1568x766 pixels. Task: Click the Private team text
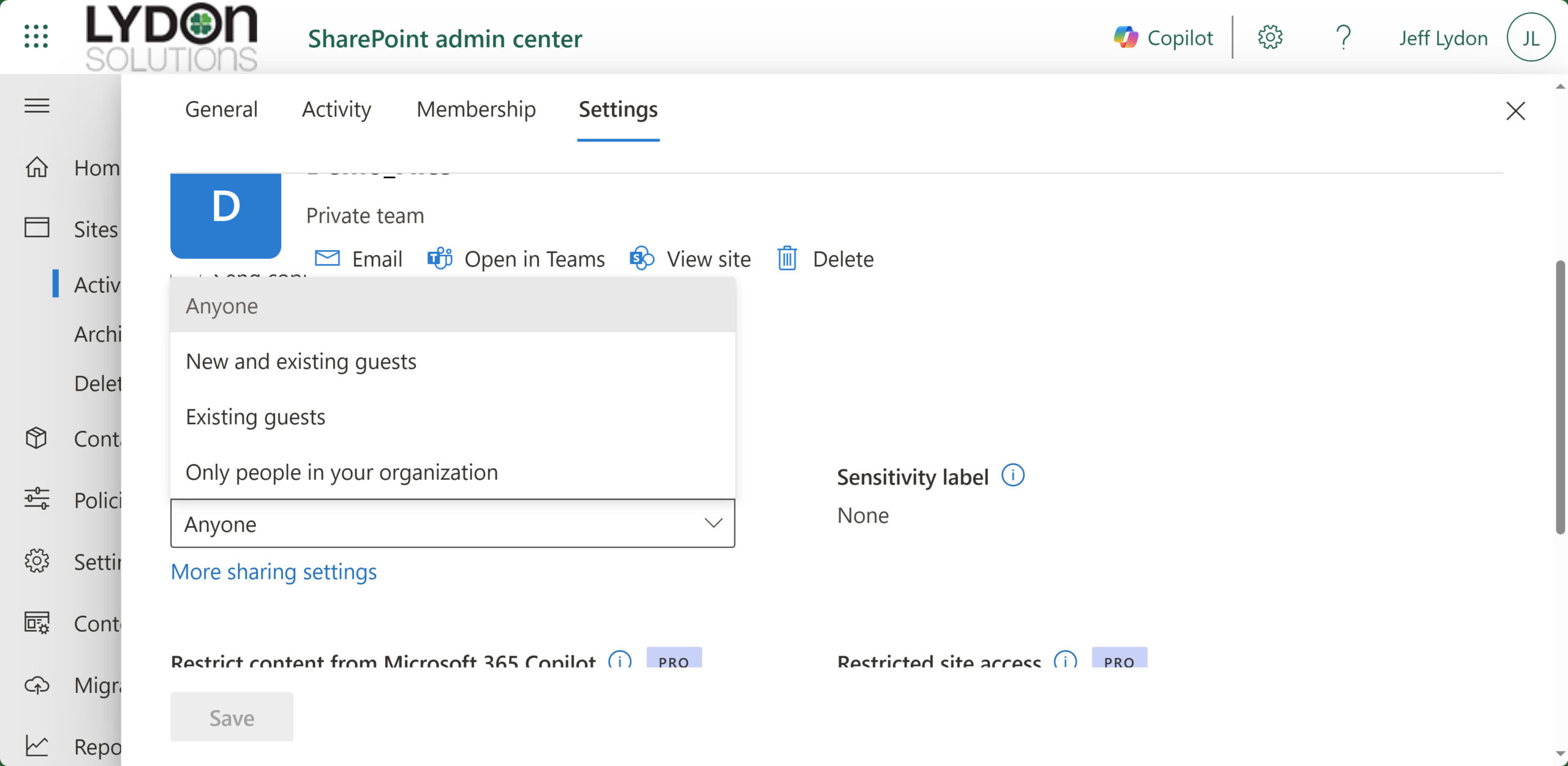[x=365, y=216]
